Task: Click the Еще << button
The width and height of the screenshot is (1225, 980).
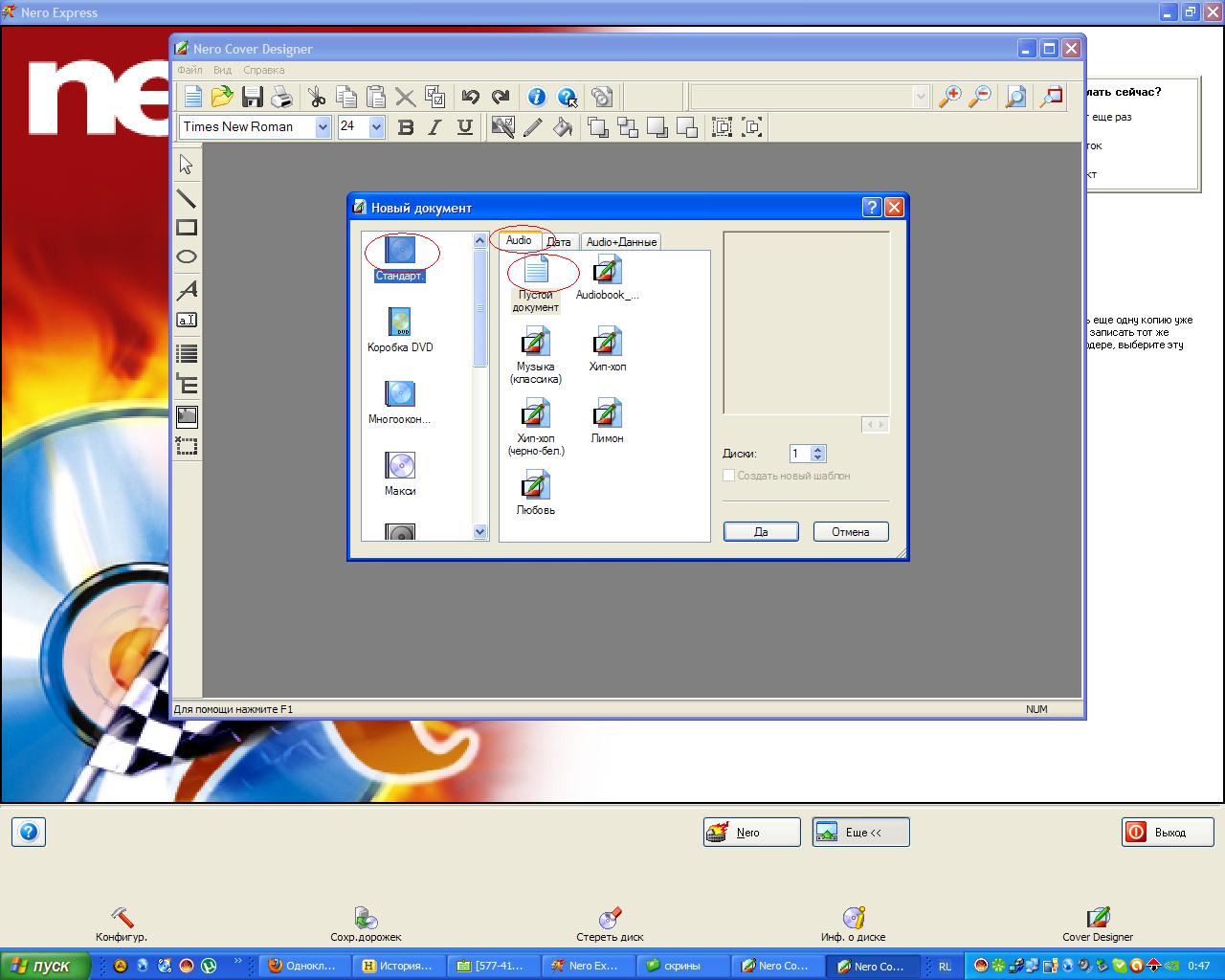Action: (x=860, y=832)
